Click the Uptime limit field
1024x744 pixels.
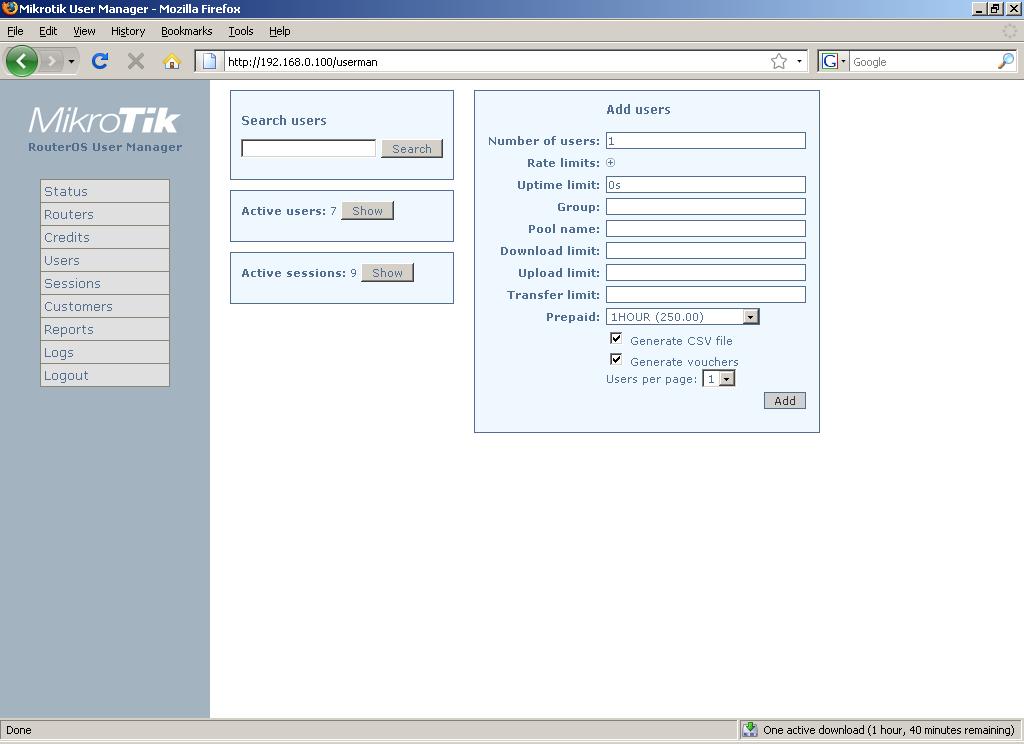(x=706, y=185)
